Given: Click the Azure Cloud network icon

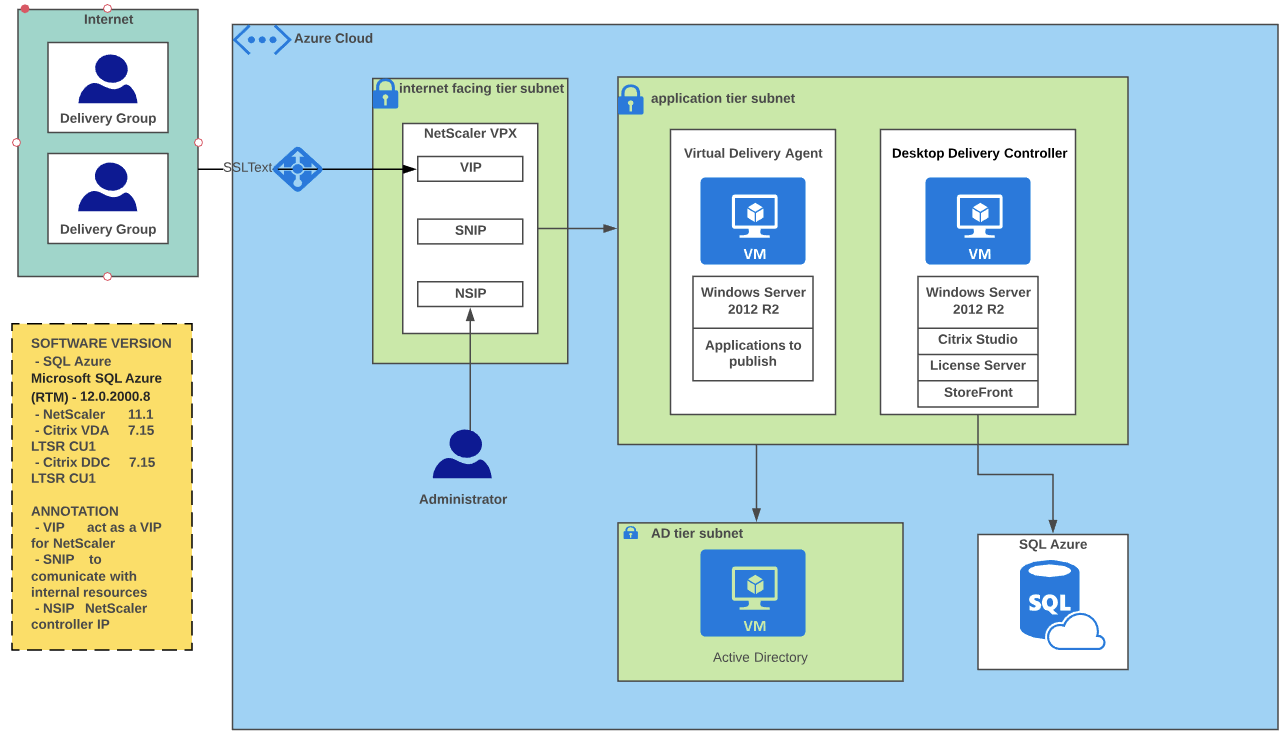Looking at the screenshot, I should pyautogui.click(x=262, y=39).
